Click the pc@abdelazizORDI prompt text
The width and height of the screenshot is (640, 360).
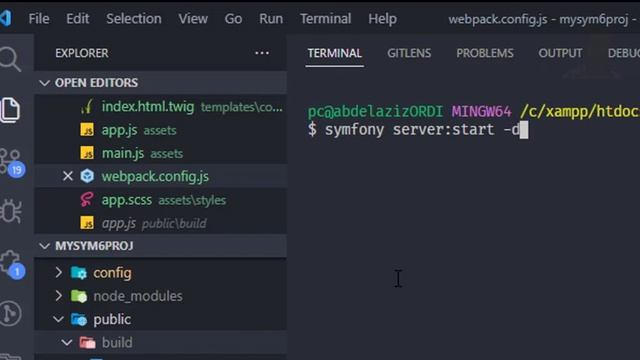pyautogui.click(x=376, y=111)
